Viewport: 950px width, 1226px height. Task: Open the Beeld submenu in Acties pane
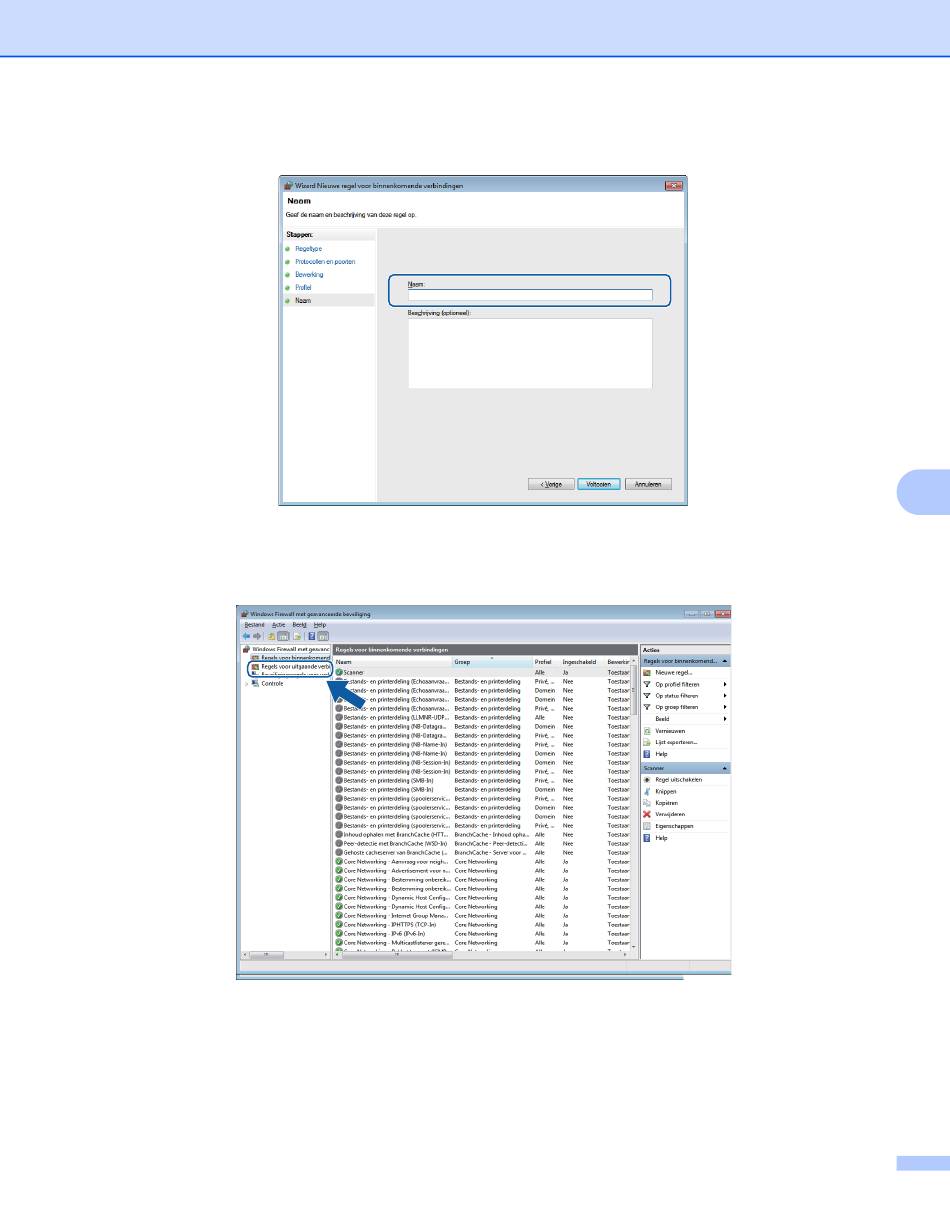click(685, 719)
